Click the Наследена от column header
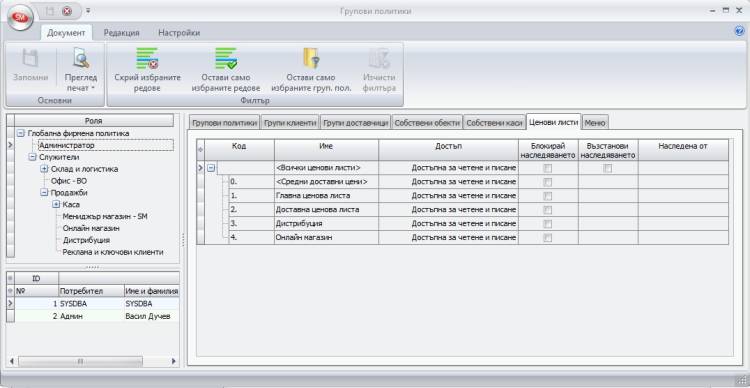Image resolution: width=750 pixels, height=388 pixels. point(683,150)
